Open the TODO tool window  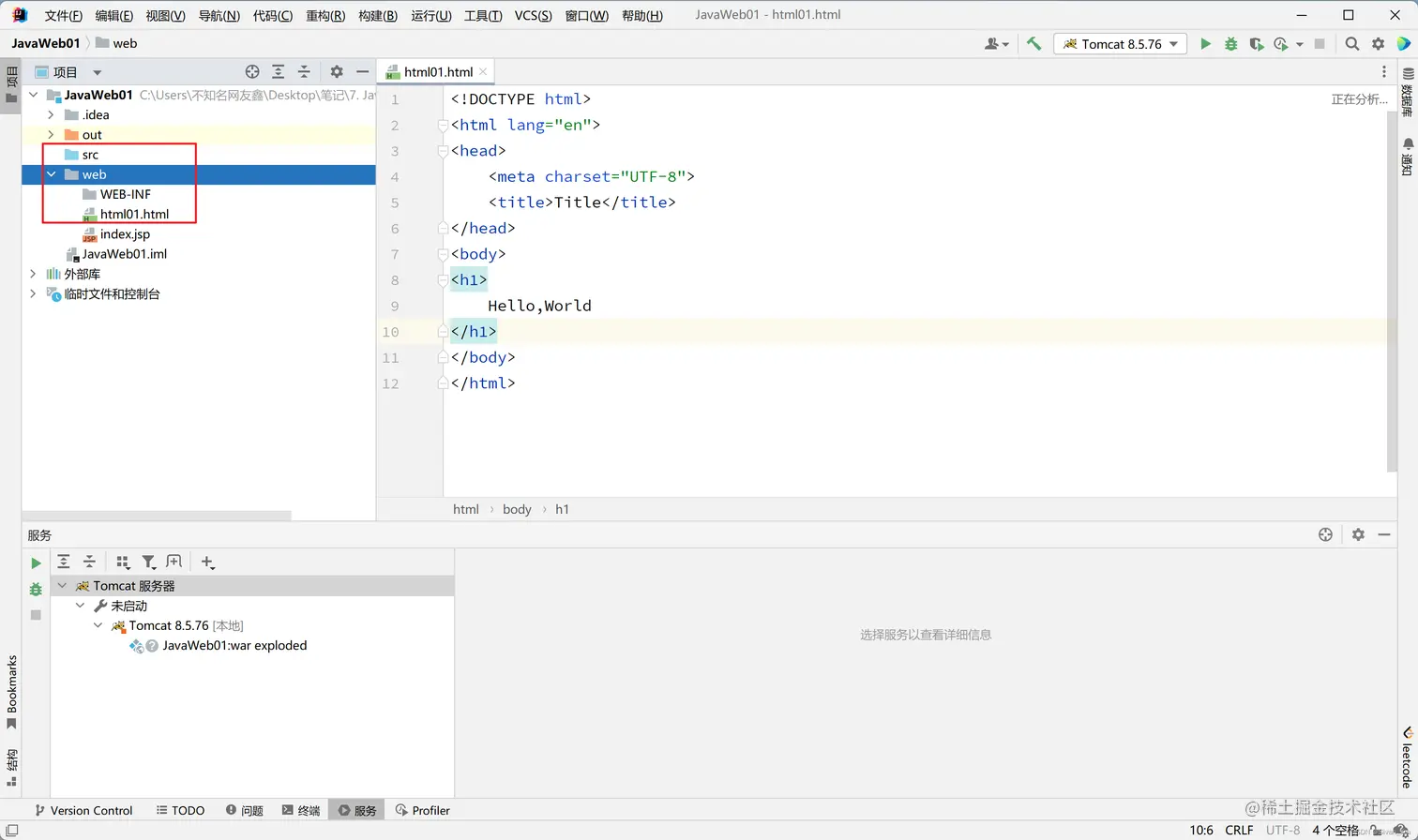[x=180, y=810]
